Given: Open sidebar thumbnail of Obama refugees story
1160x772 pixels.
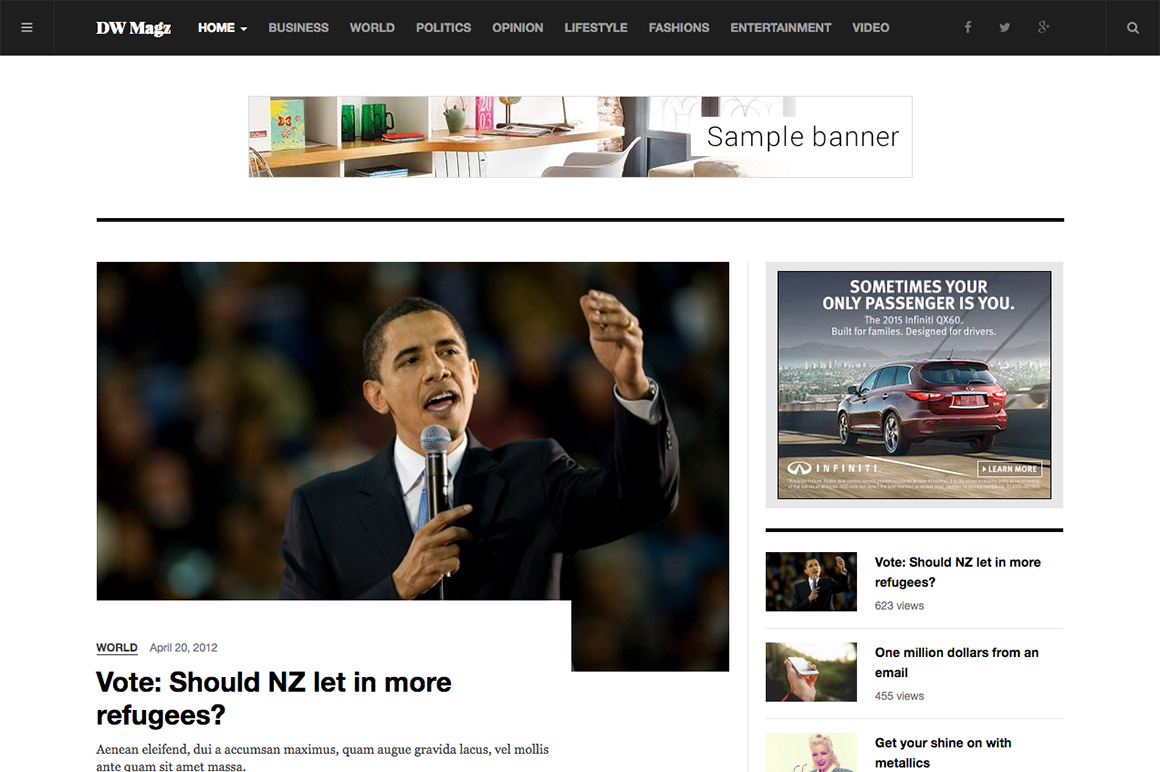Looking at the screenshot, I should click(x=812, y=581).
